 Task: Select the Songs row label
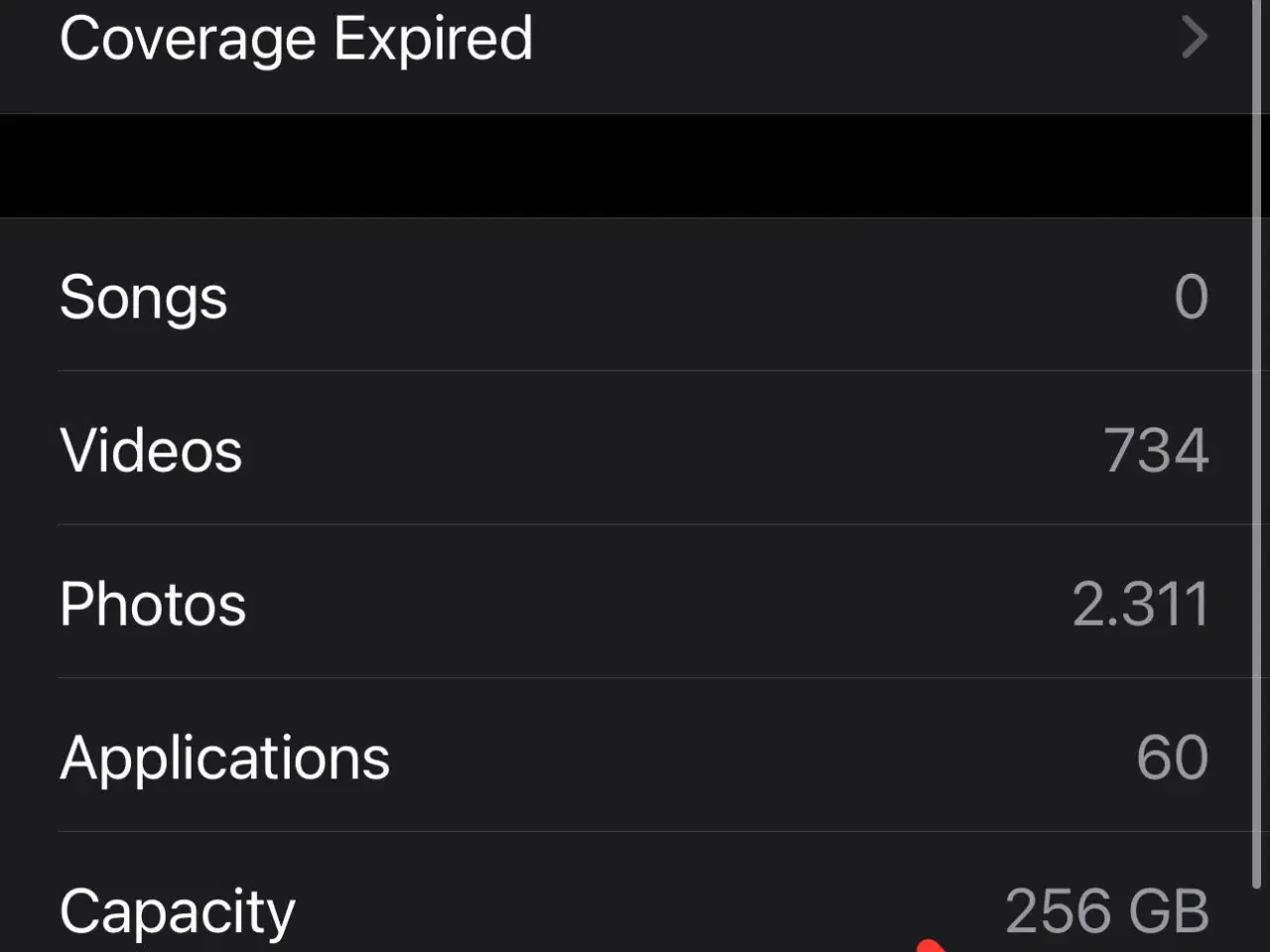click(x=144, y=297)
